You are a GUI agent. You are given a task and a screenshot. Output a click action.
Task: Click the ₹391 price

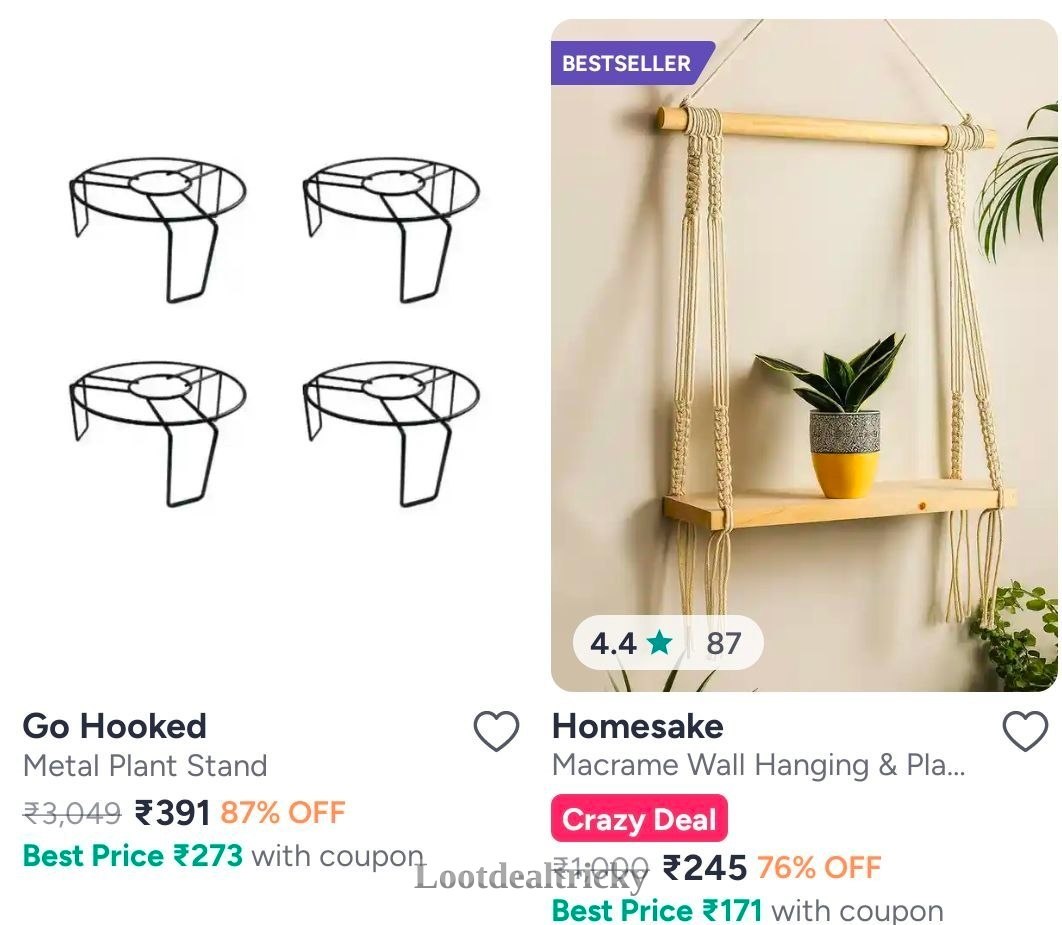click(x=173, y=813)
